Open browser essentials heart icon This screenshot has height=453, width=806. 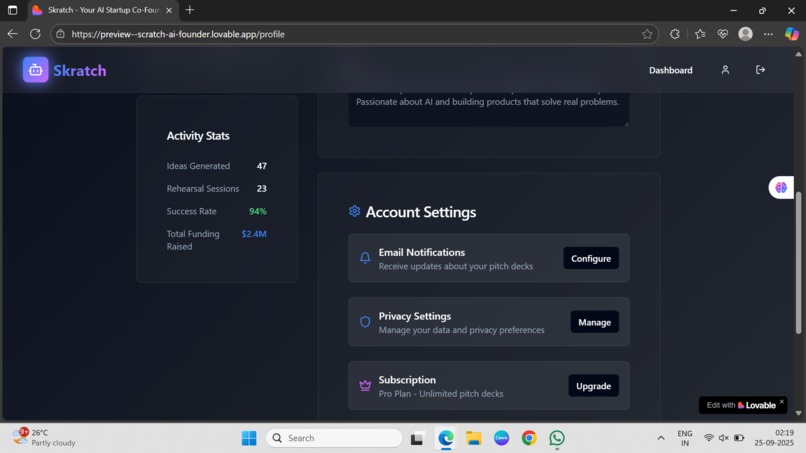click(x=723, y=34)
